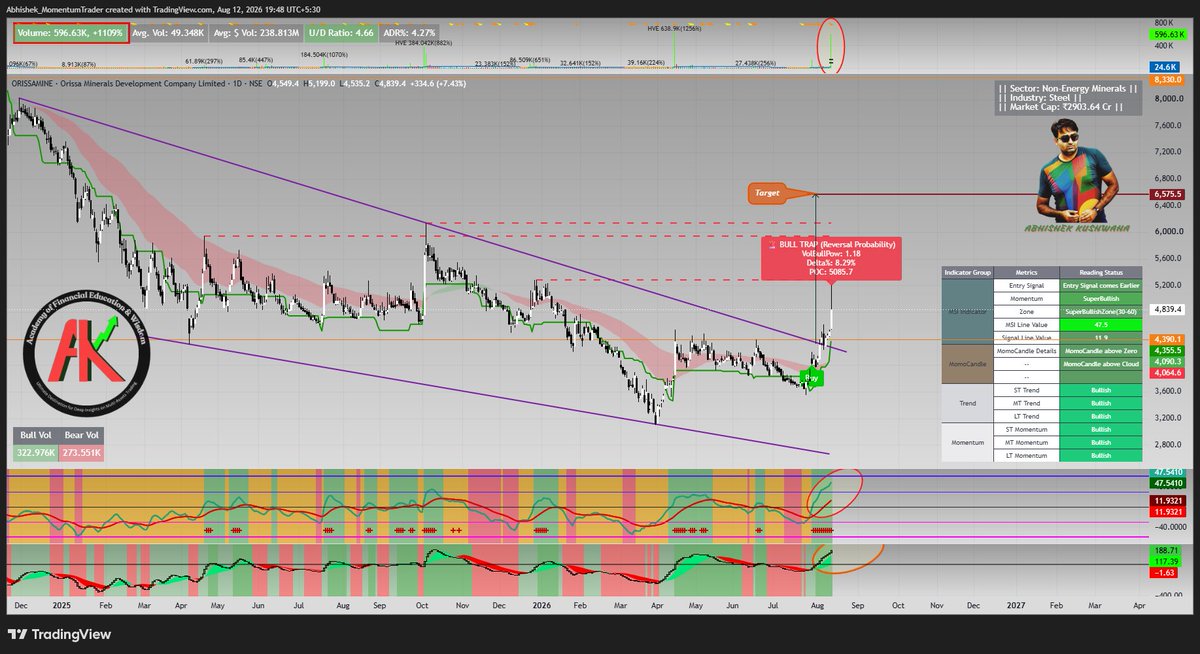Click the Bear Vol header box
This screenshot has height=654, width=1200.
pos(81,436)
